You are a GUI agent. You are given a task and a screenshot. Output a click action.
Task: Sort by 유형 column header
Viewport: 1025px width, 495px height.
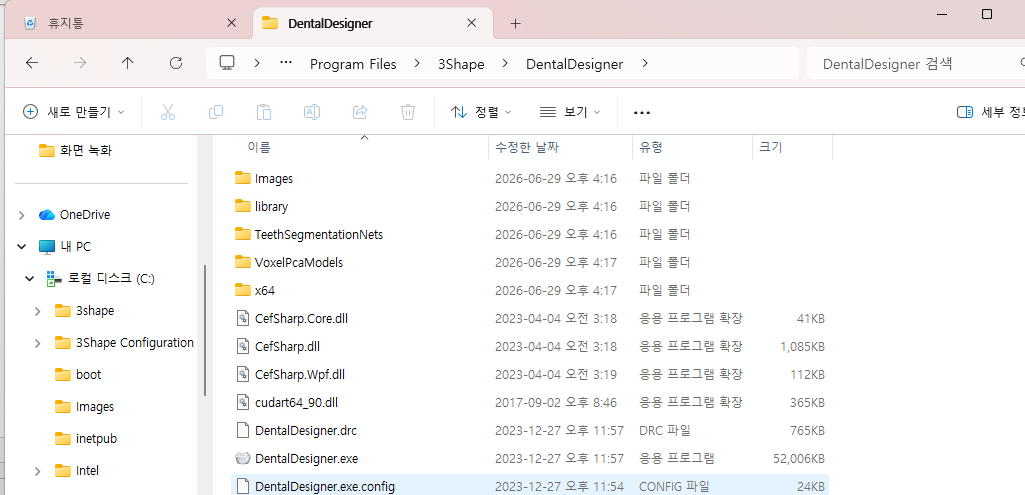click(x=692, y=148)
